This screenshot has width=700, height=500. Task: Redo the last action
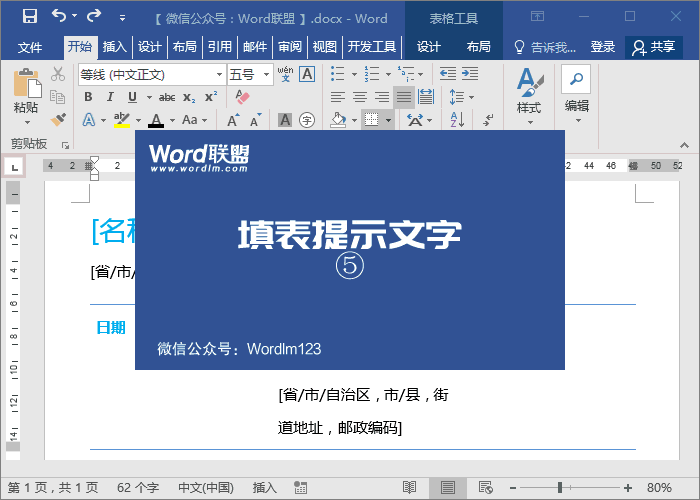click(94, 16)
